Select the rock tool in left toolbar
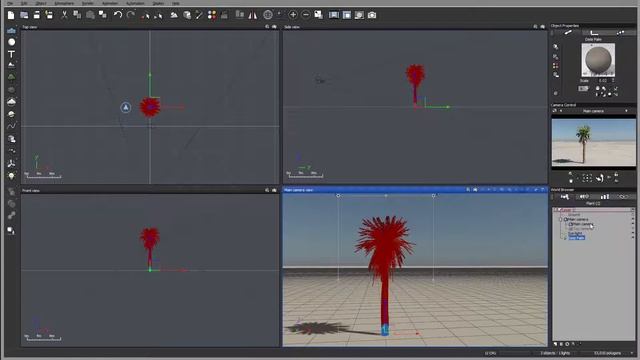 point(11,89)
